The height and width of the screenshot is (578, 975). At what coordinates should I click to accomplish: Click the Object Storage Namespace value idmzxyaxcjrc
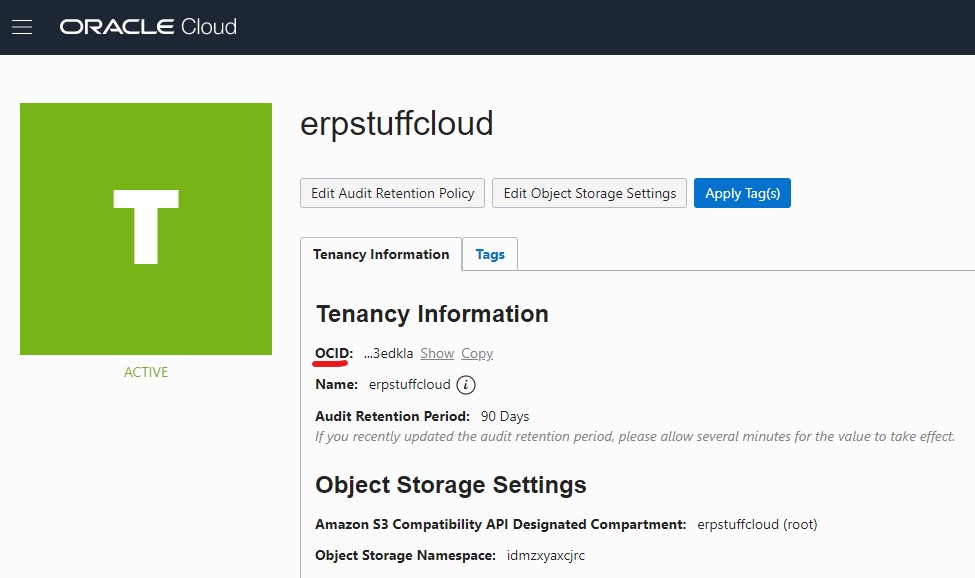546,555
